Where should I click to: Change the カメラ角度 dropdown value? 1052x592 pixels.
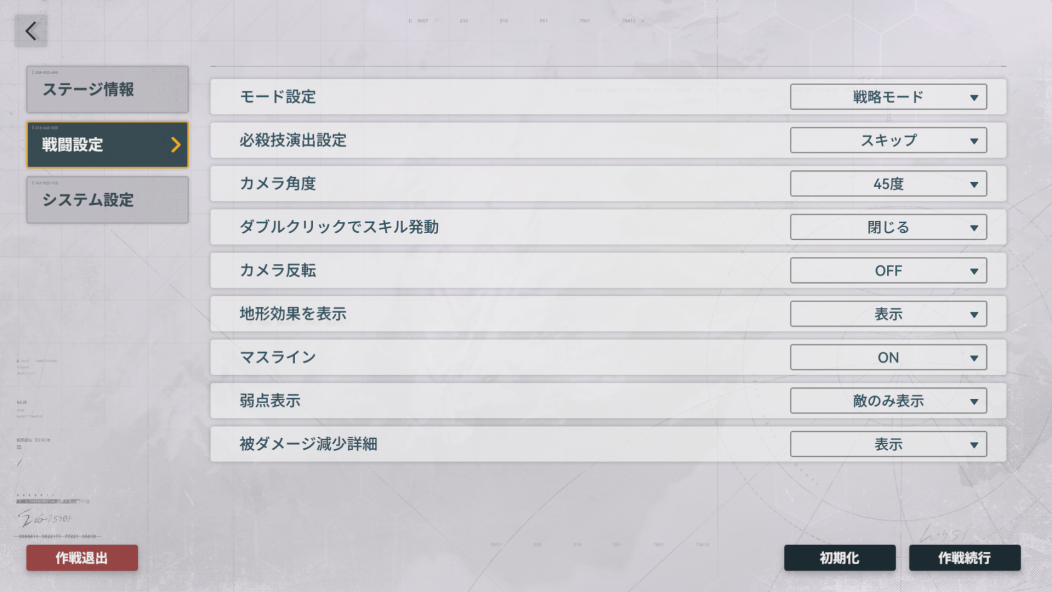(x=888, y=184)
